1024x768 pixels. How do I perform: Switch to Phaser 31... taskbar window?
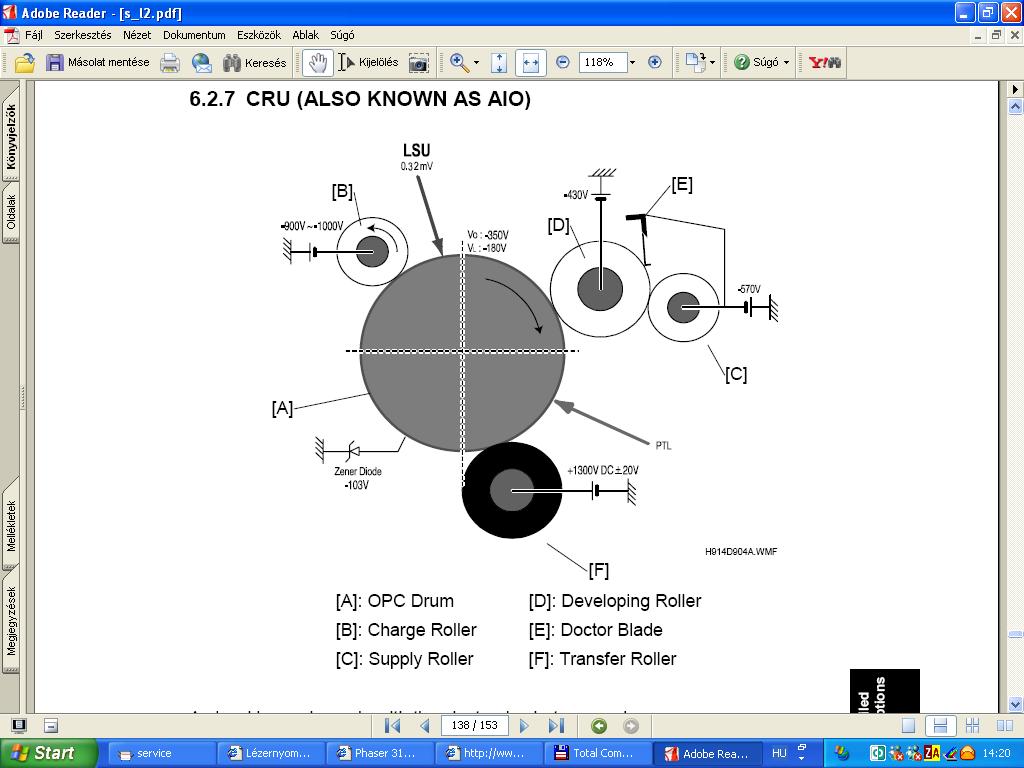[379, 753]
